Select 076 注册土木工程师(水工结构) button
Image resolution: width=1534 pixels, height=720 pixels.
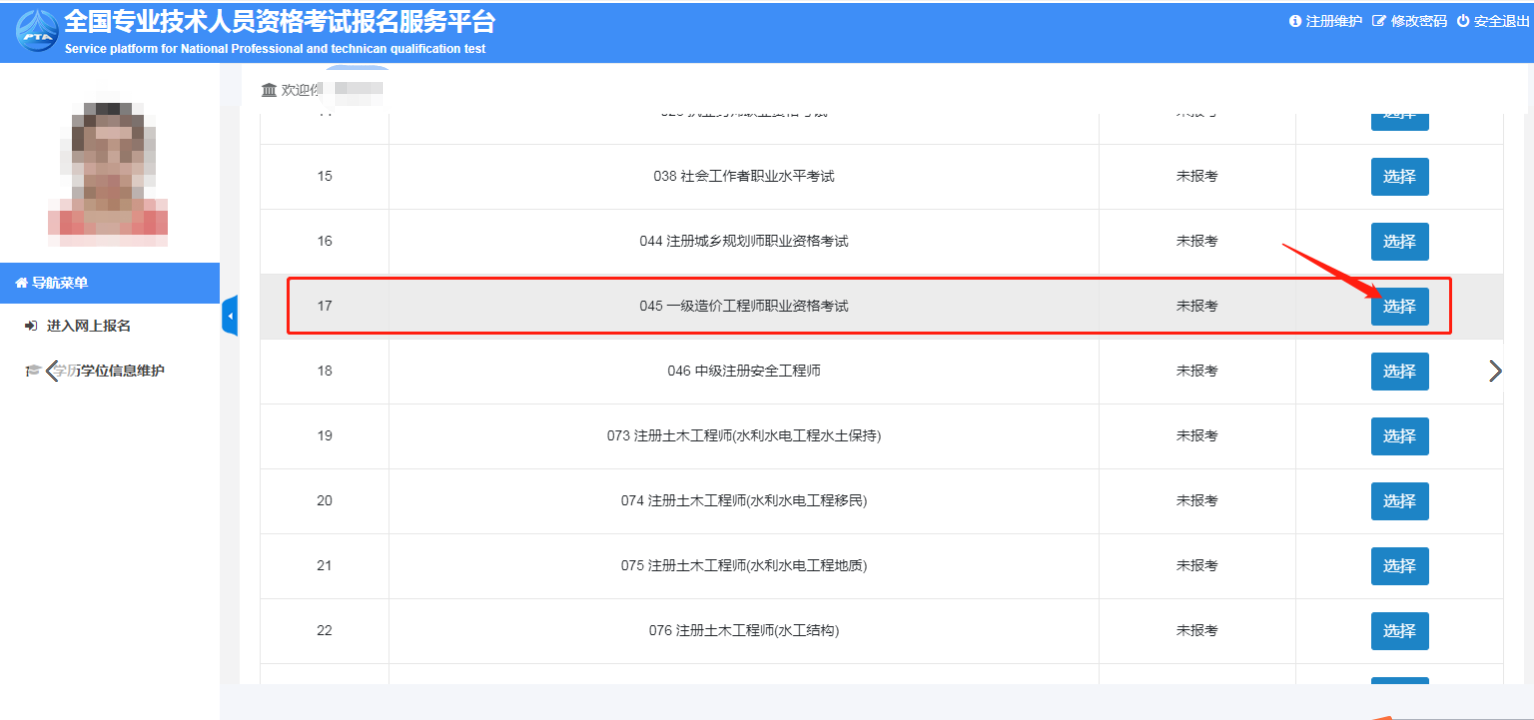click(x=1399, y=631)
